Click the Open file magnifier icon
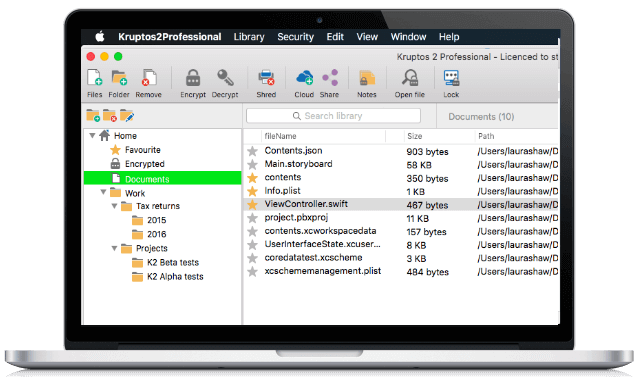 [410, 78]
